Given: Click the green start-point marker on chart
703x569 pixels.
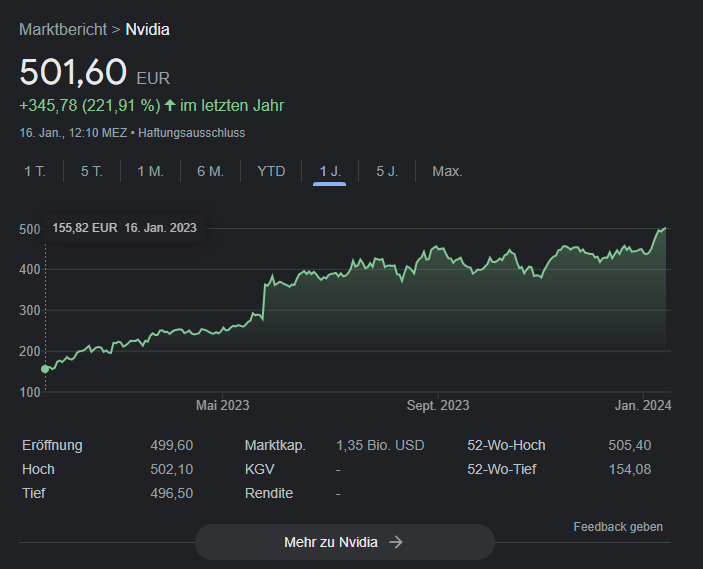Looking at the screenshot, I should (45, 369).
